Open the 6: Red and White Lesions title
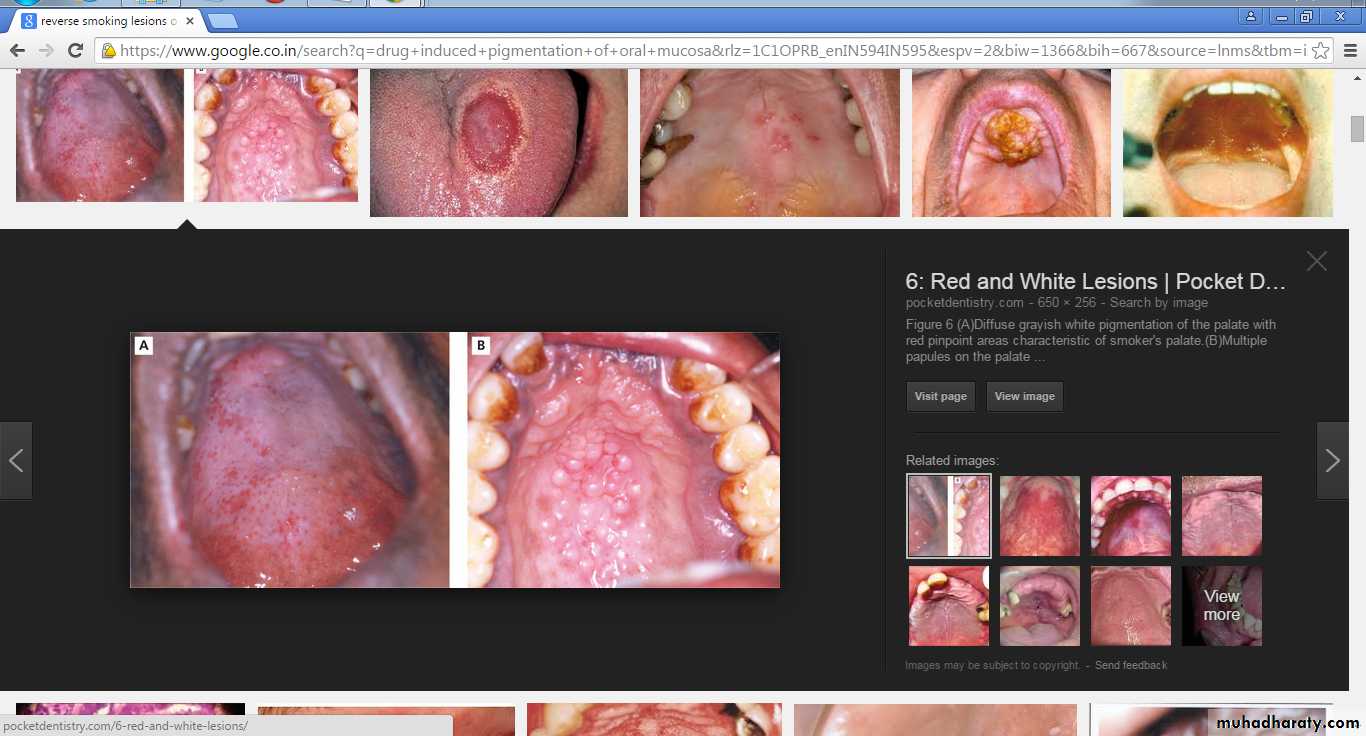Screen dimensions: 1366x736 pos(1095,281)
